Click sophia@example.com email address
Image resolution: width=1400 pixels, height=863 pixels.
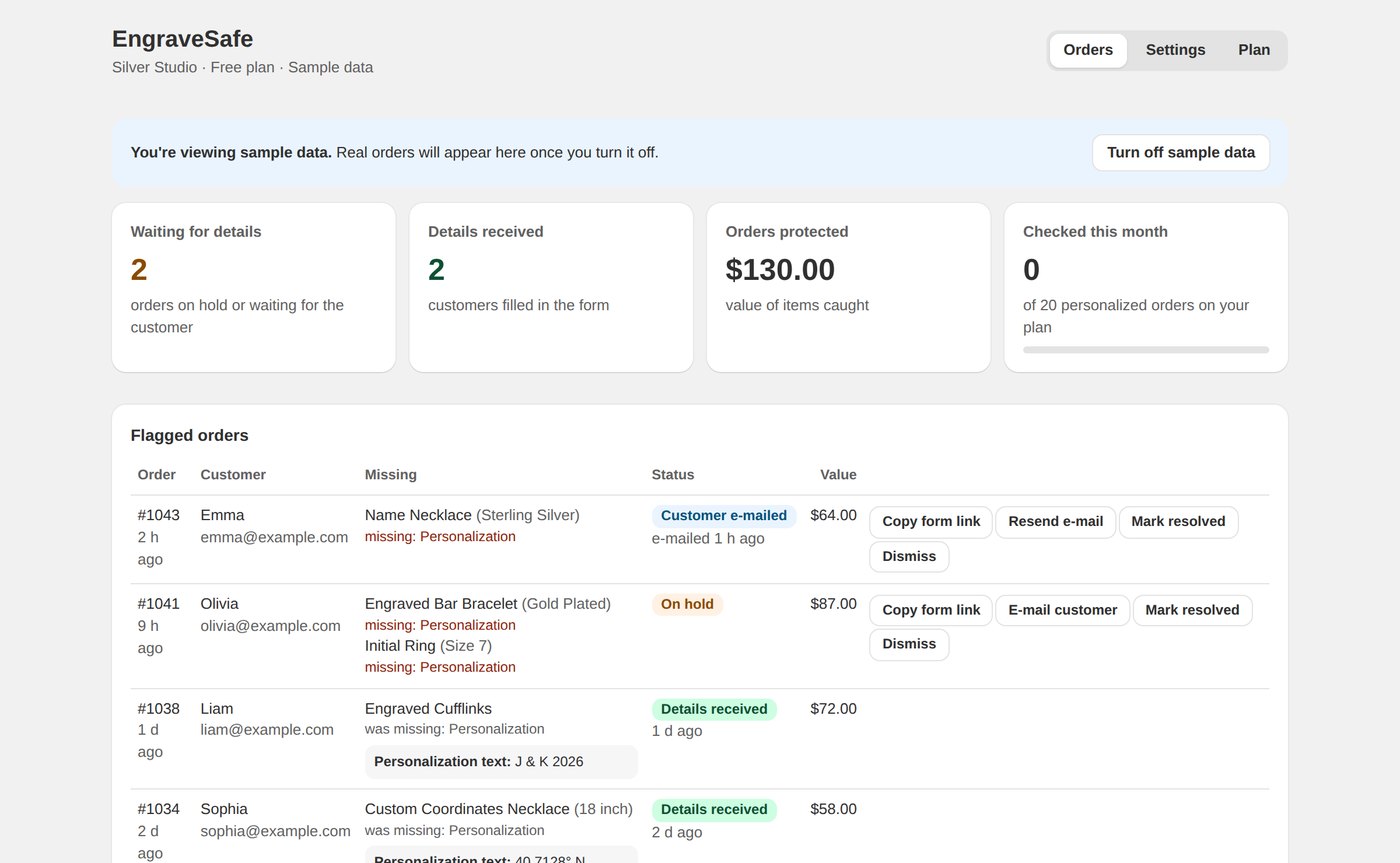coord(275,831)
